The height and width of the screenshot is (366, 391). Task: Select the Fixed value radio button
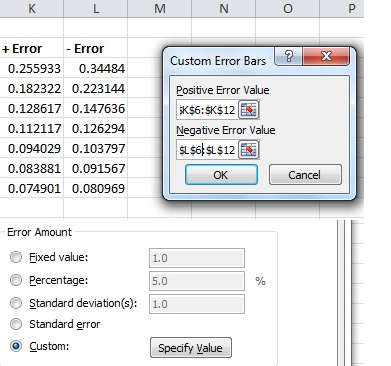point(16,257)
